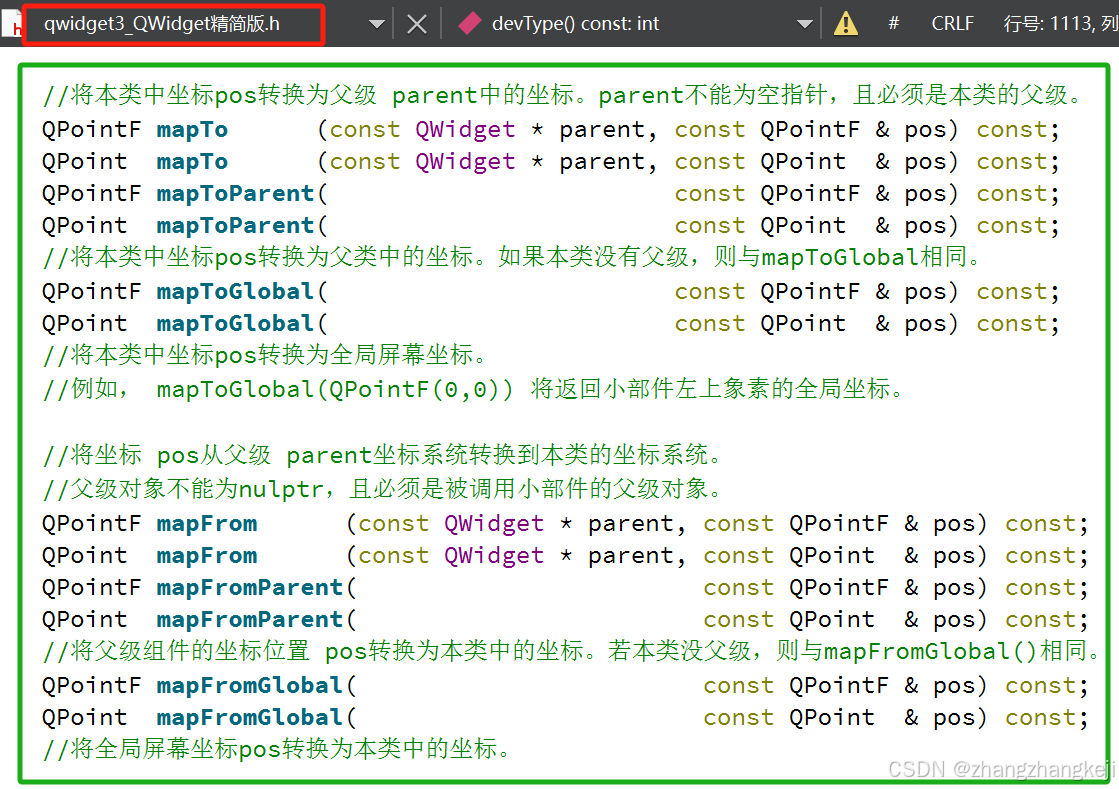Click mapFromParent in the QPoint declaration

[249, 620]
